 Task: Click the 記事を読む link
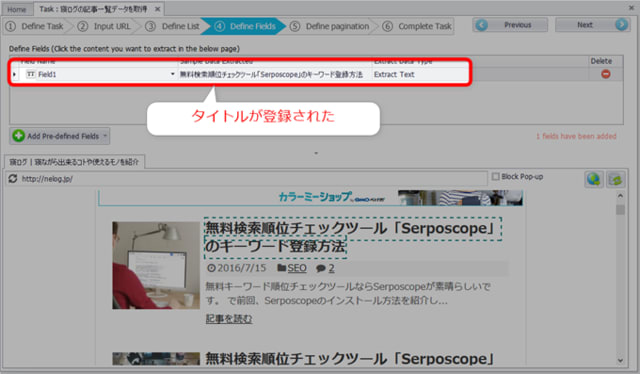[229, 318]
